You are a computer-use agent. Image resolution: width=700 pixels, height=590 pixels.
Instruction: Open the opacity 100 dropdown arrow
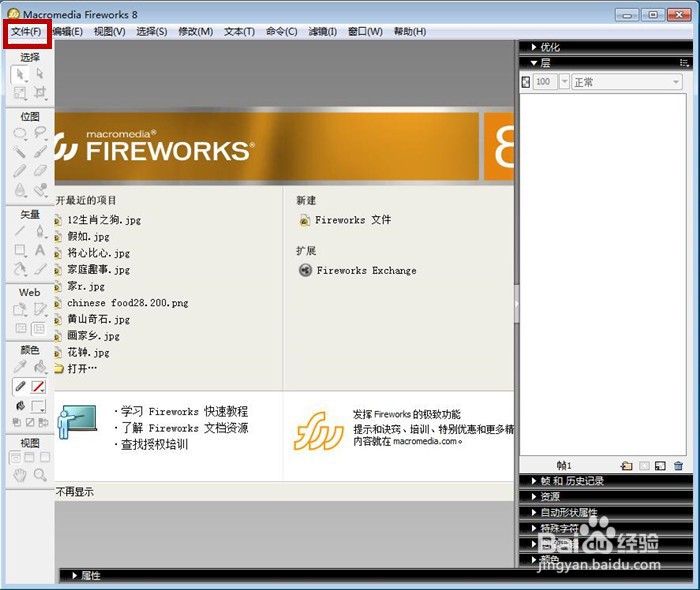point(565,82)
